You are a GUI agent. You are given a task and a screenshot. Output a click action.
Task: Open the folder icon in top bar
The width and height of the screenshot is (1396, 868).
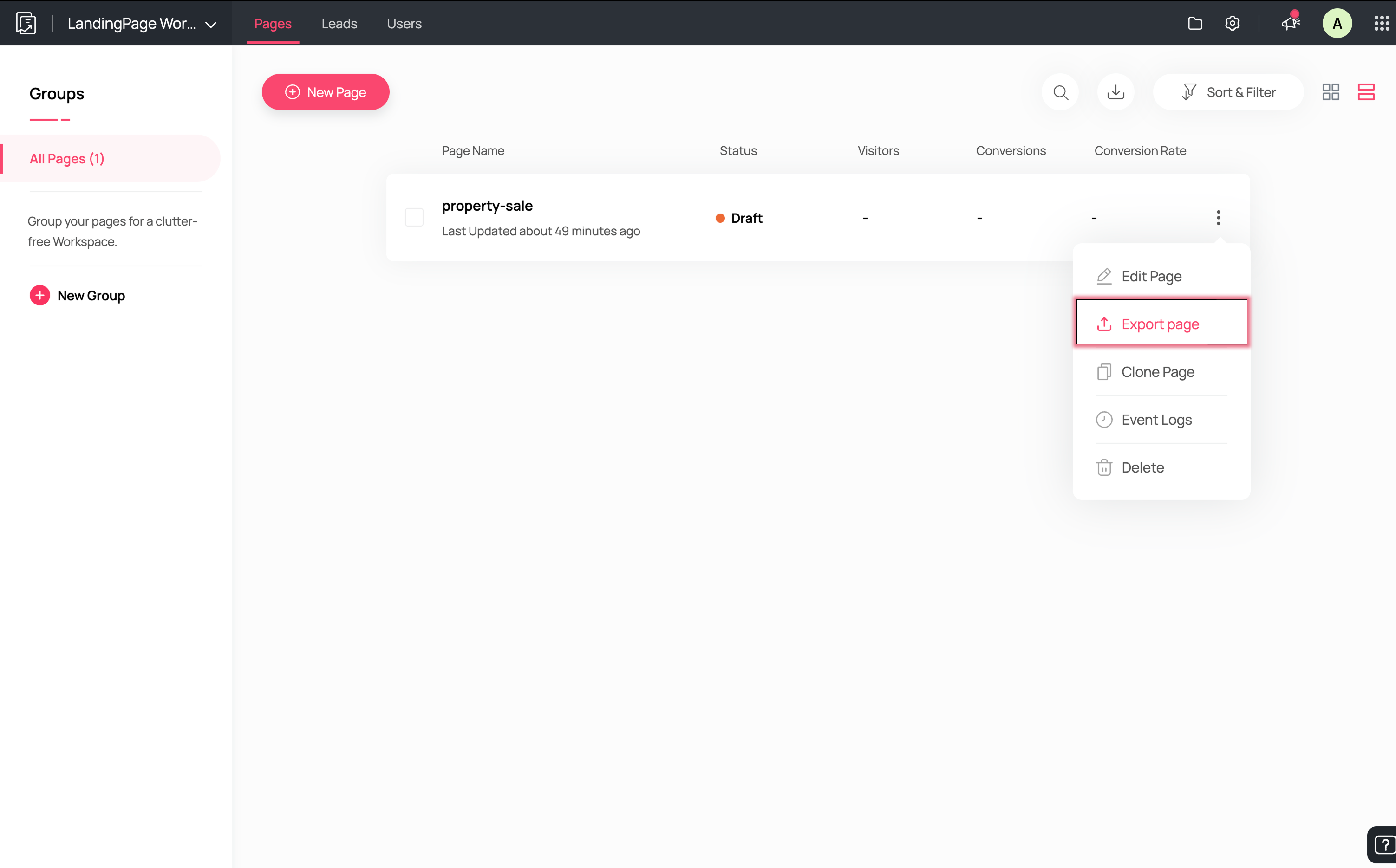[1195, 24]
